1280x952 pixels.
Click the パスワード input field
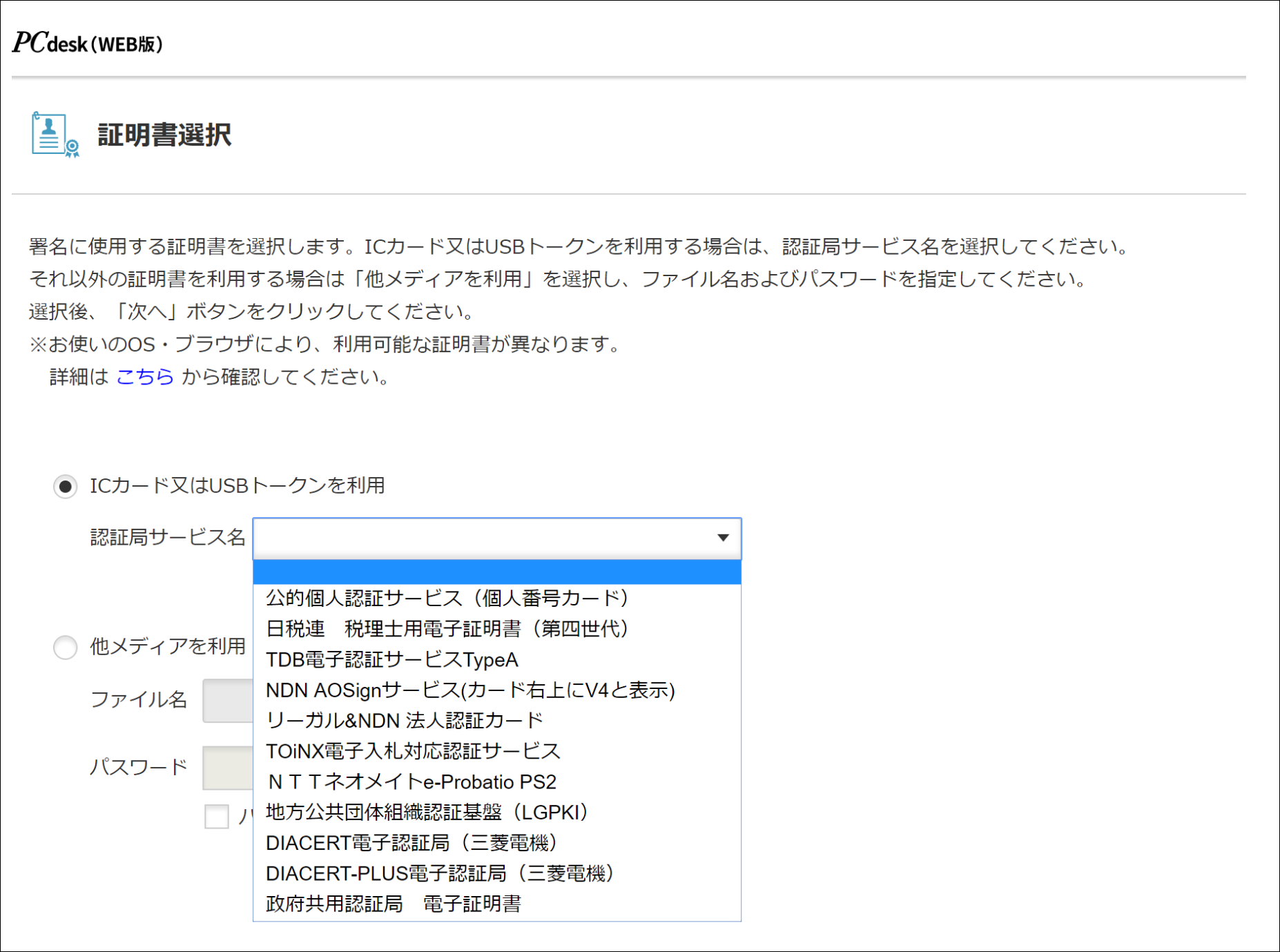coord(229,768)
